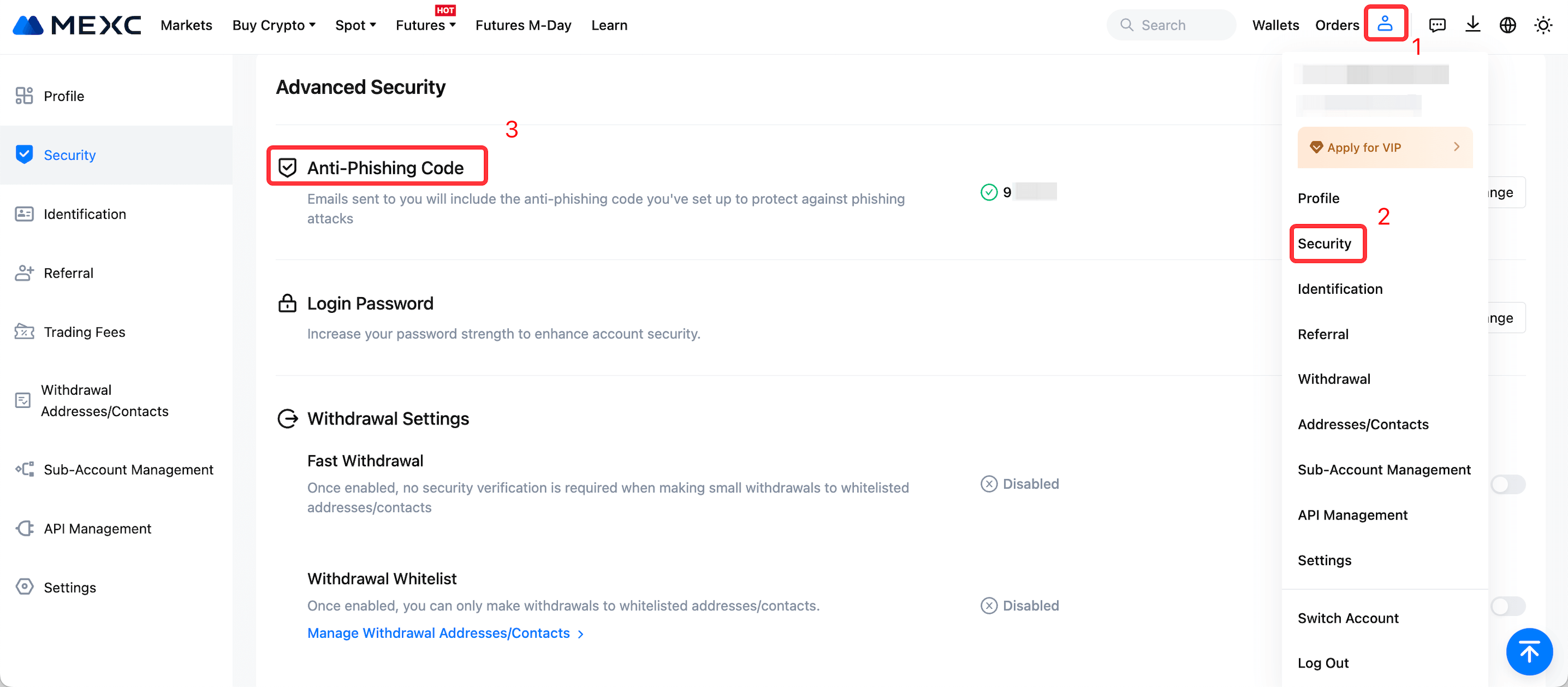Click the MEXC logo
The image size is (1568, 687).
coord(77,25)
